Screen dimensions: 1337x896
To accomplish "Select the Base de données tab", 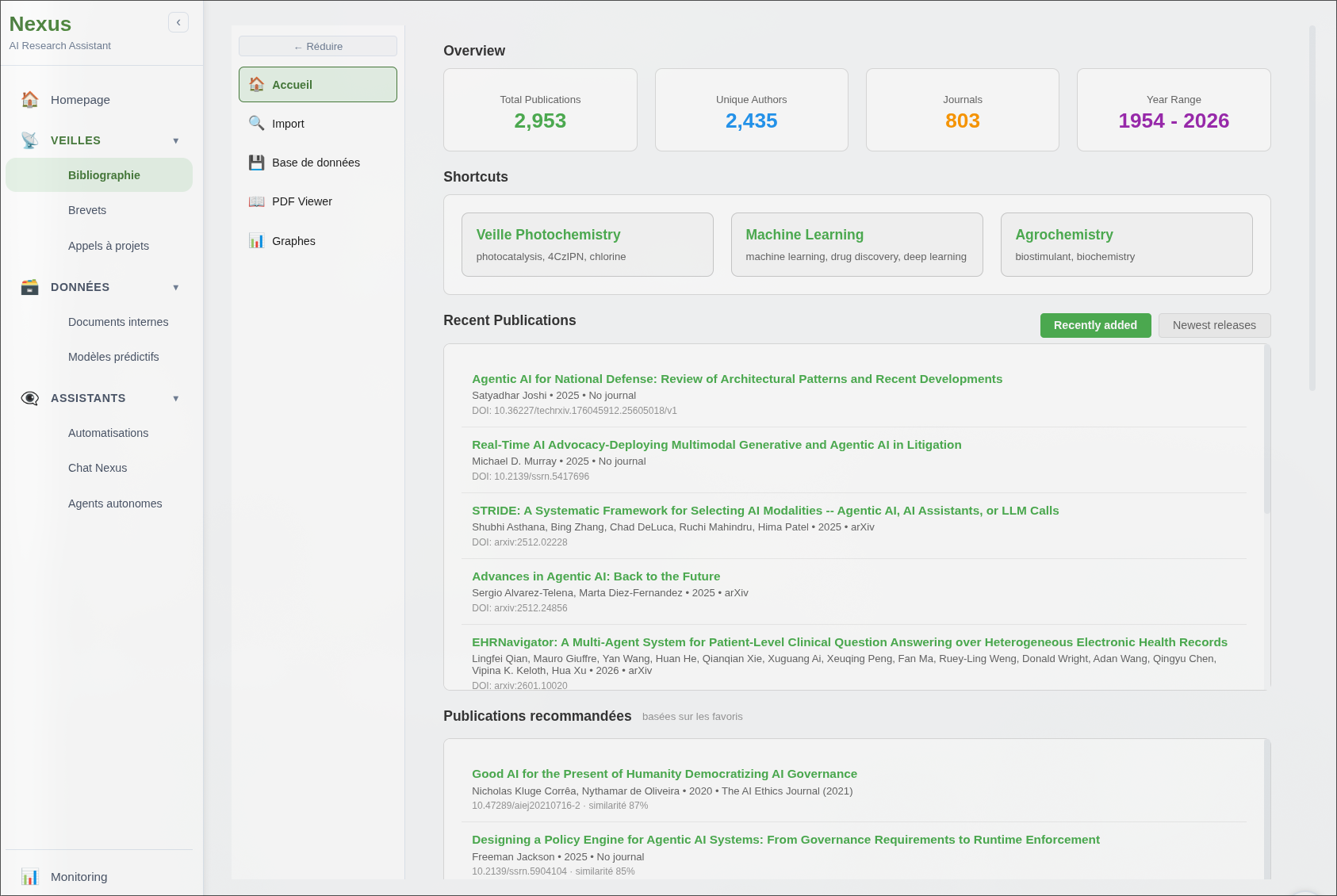I will (x=318, y=163).
